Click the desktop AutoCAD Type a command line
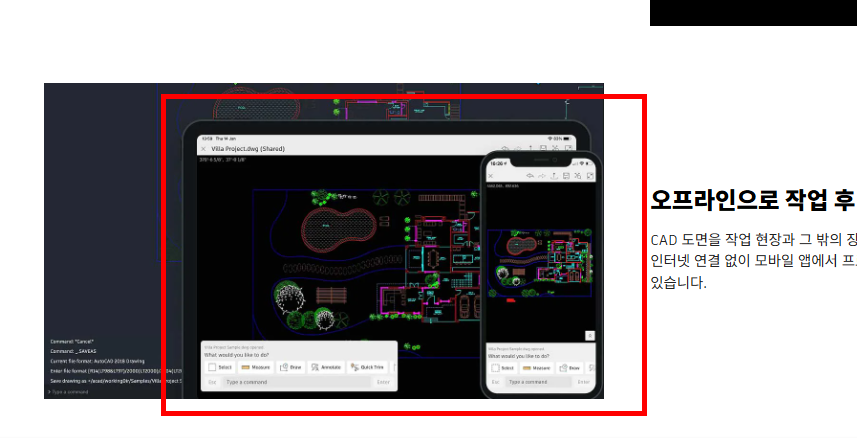This screenshot has width=857, height=446. click(71, 392)
